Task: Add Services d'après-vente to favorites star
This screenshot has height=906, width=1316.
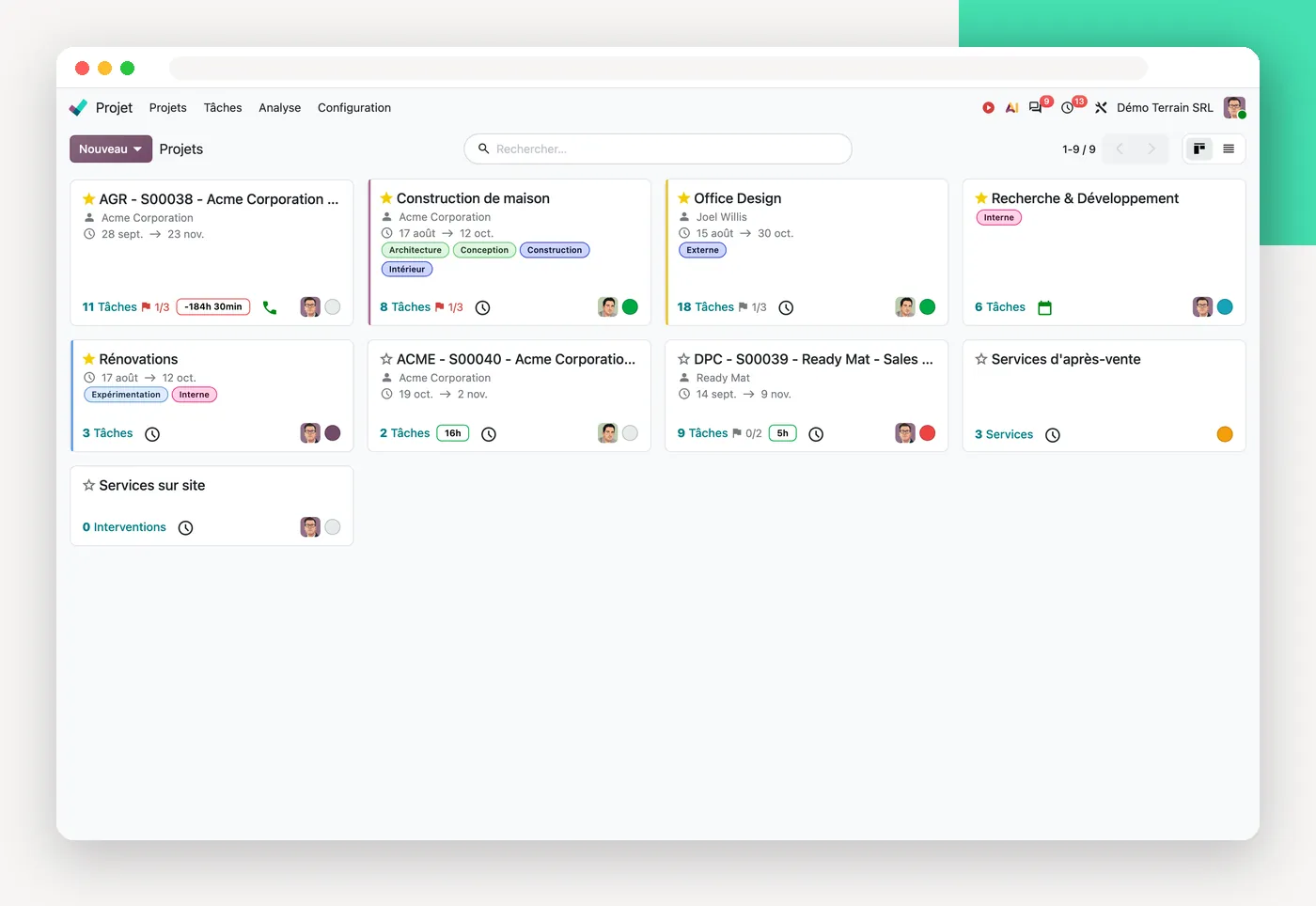Action: coord(981,359)
